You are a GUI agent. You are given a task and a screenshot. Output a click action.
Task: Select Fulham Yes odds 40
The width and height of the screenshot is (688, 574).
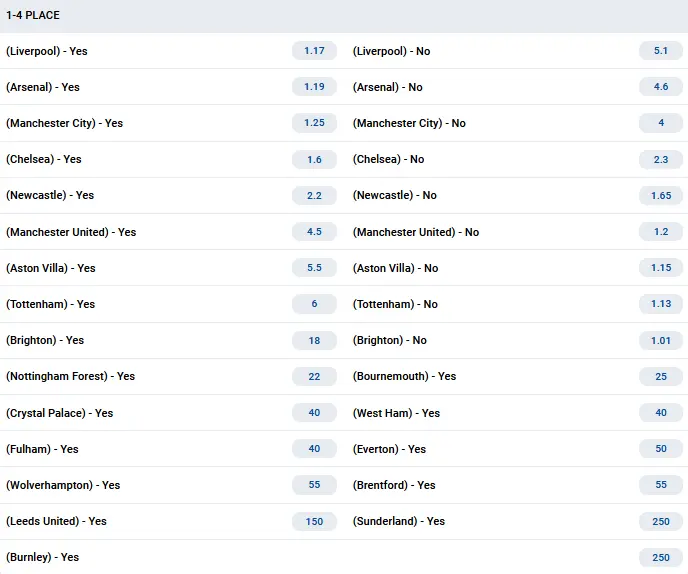(314, 448)
